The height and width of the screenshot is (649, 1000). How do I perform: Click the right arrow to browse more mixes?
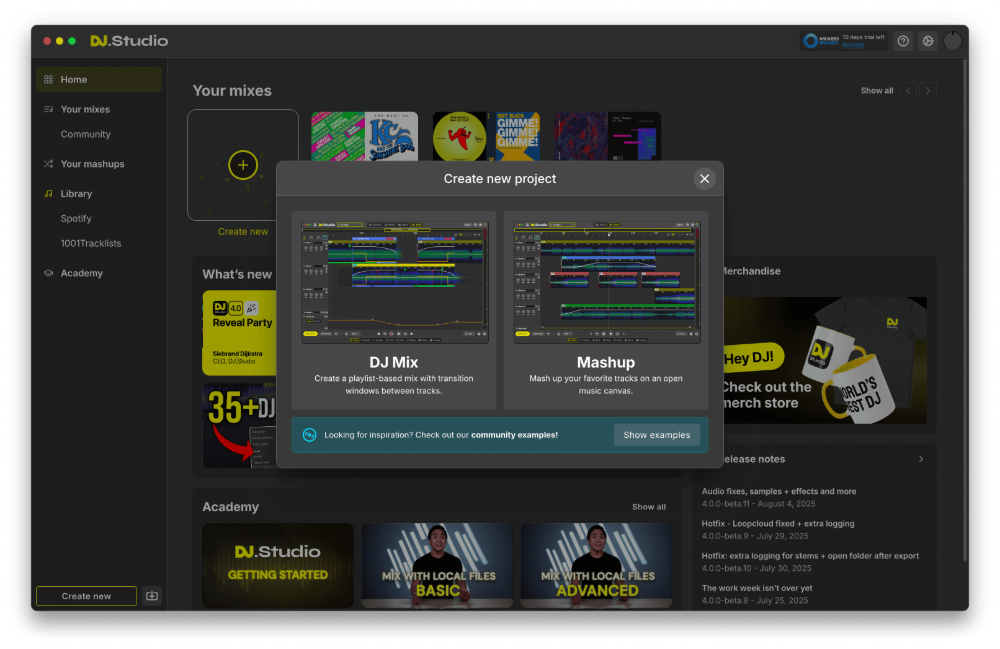[x=927, y=90]
